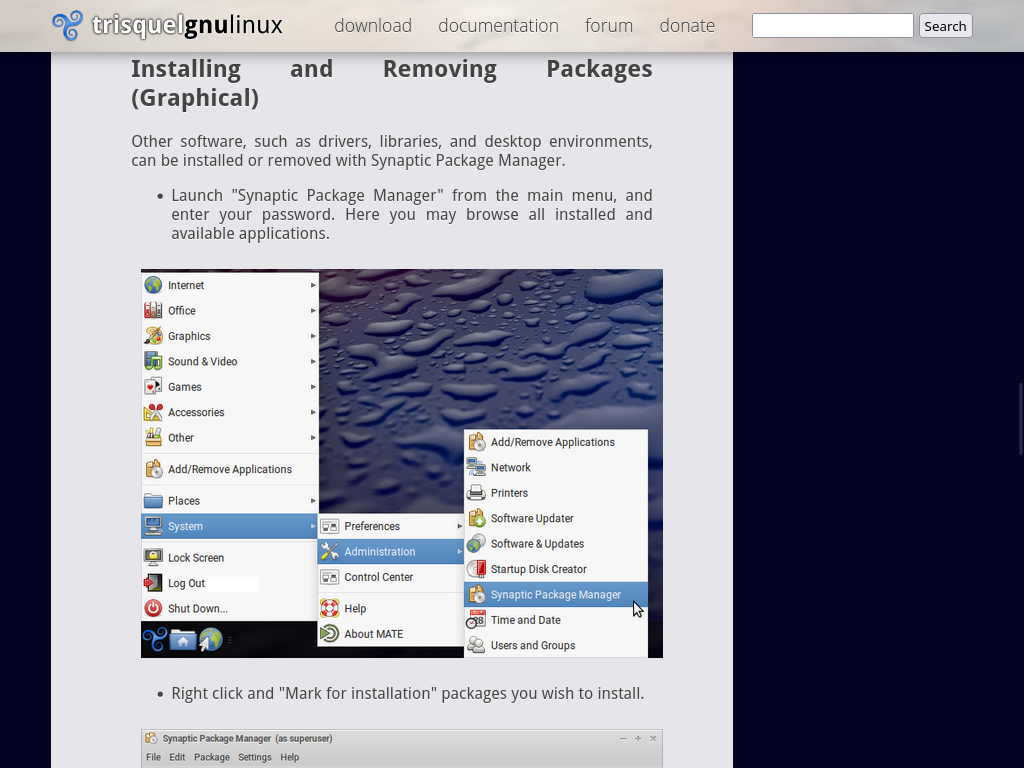Open the Settings menu in Synaptic window
The height and width of the screenshot is (768, 1024).
[x=255, y=757]
